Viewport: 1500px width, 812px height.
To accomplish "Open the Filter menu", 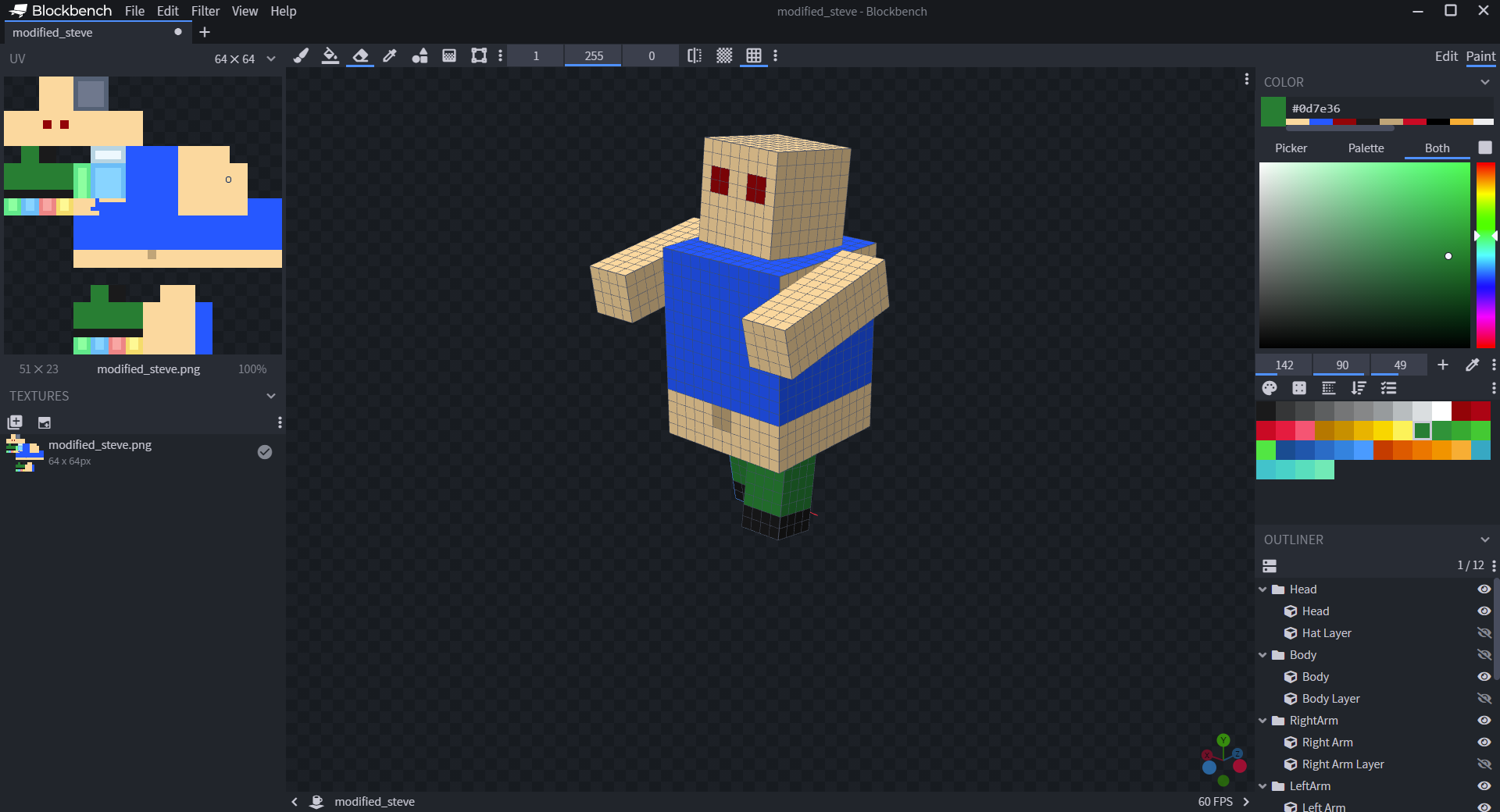I will point(205,11).
